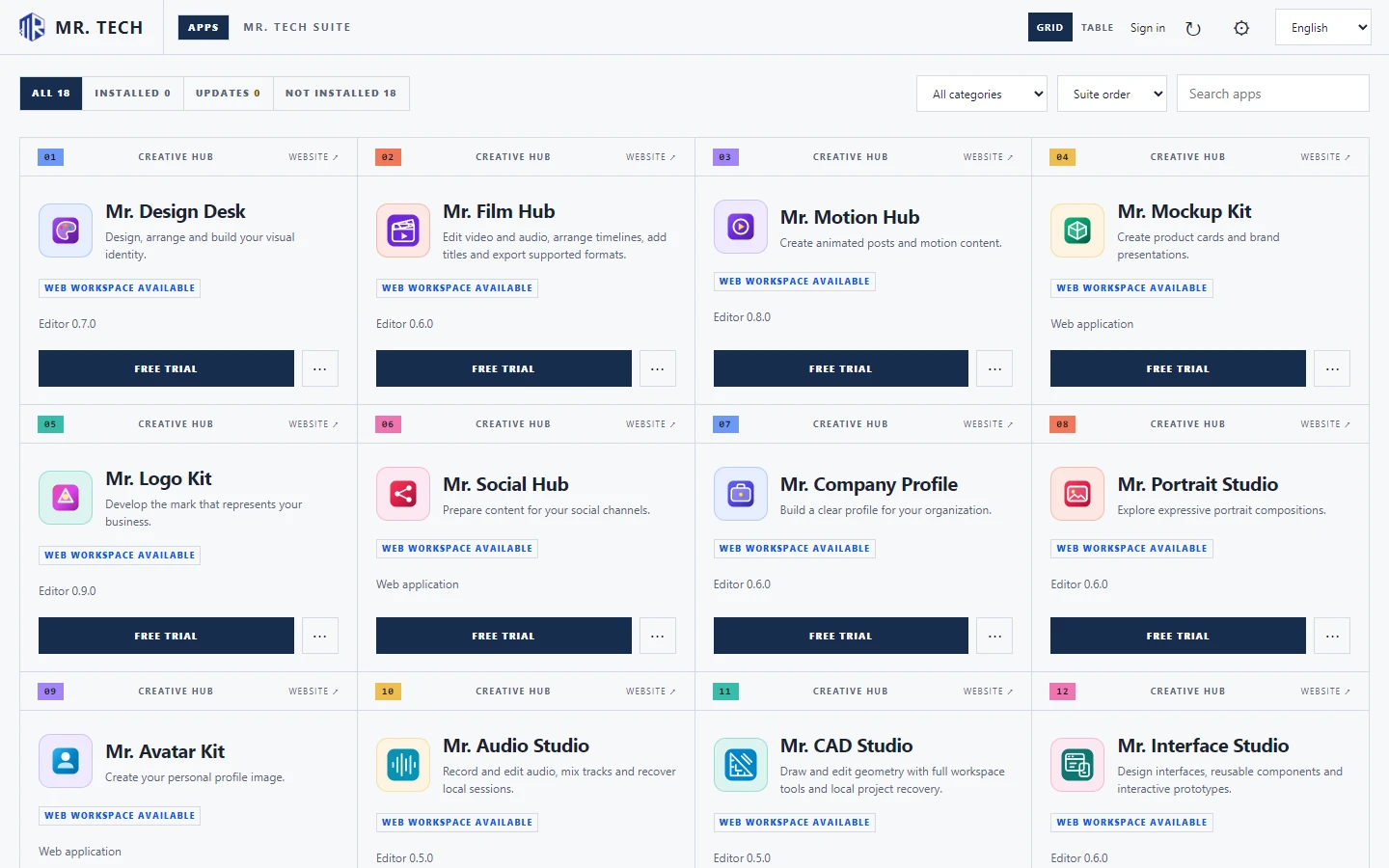1389x868 pixels.
Task: Open the English language dropdown
Action: point(1322,28)
